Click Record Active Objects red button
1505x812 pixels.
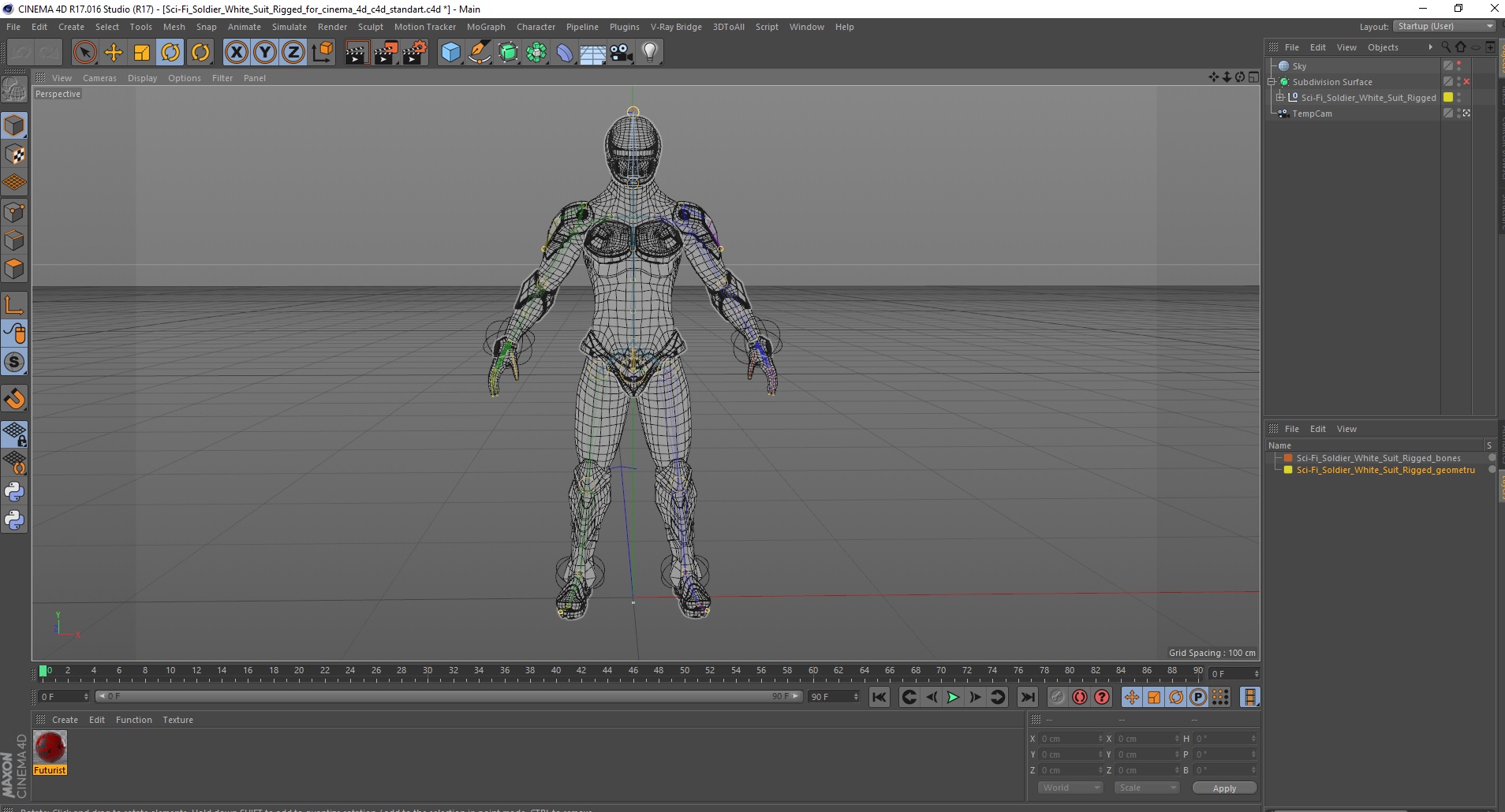[1079, 697]
